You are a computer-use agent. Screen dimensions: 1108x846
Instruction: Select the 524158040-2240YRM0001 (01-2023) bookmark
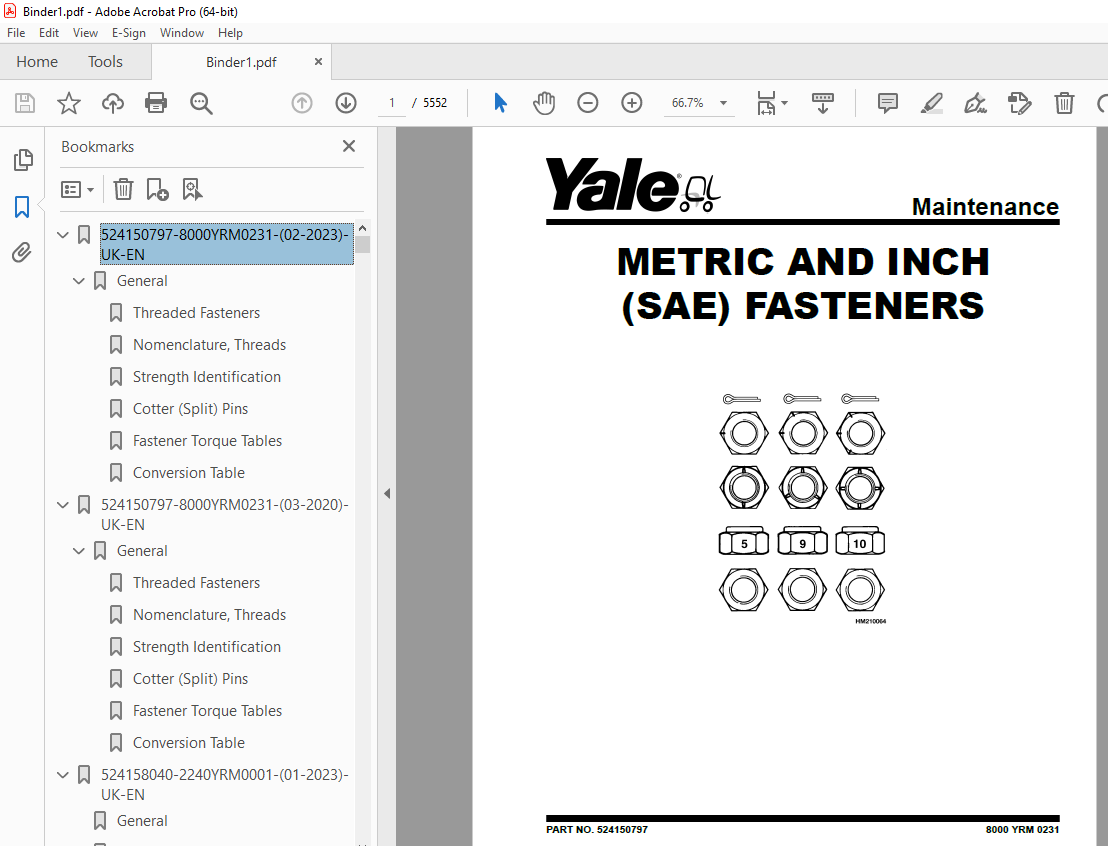point(225,785)
